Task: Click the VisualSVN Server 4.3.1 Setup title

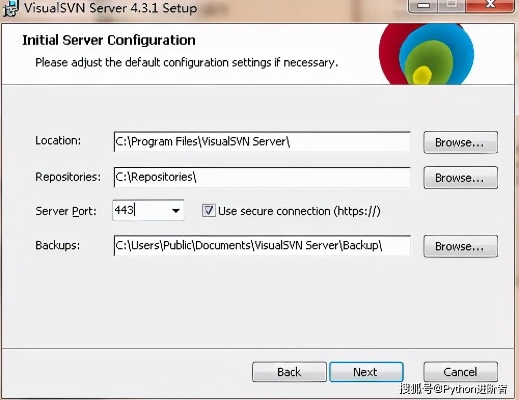Action: point(110,8)
